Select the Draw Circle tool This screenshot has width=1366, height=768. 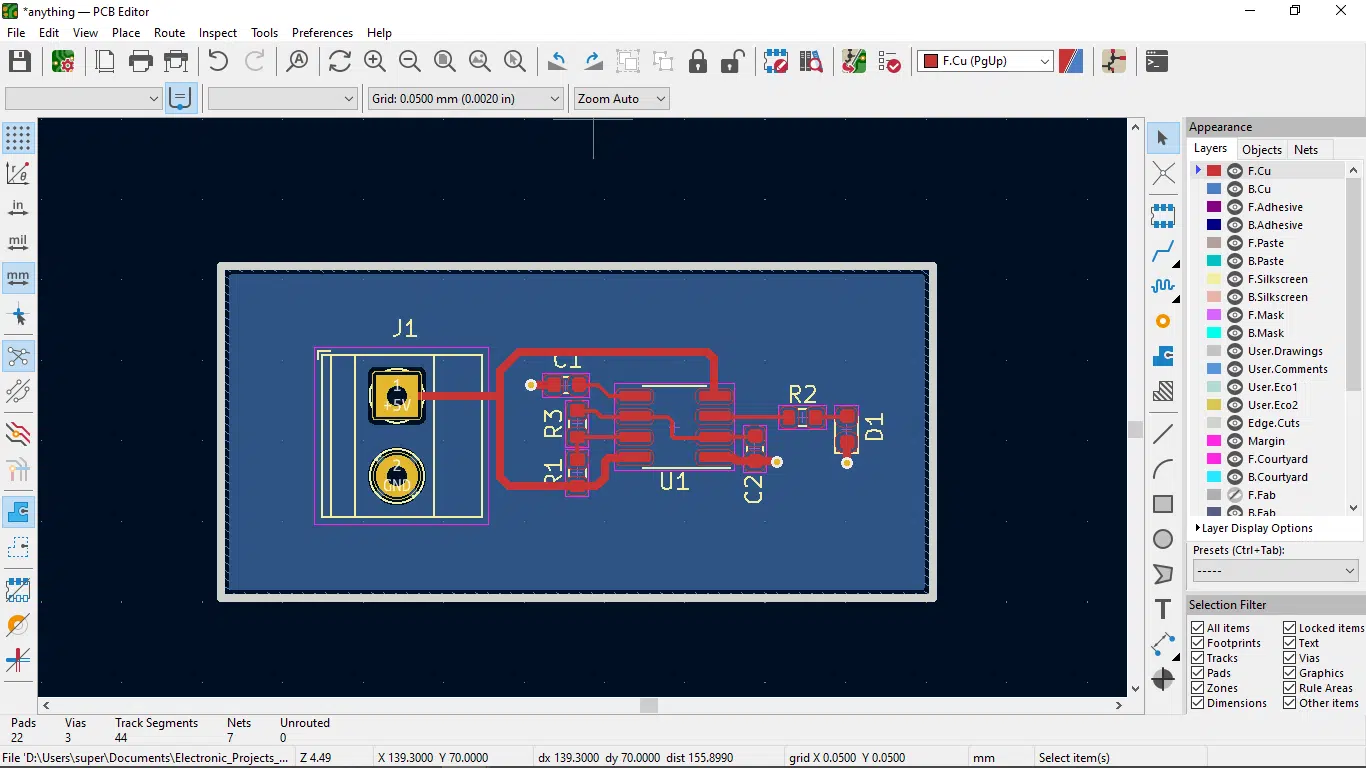point(1163,539)
